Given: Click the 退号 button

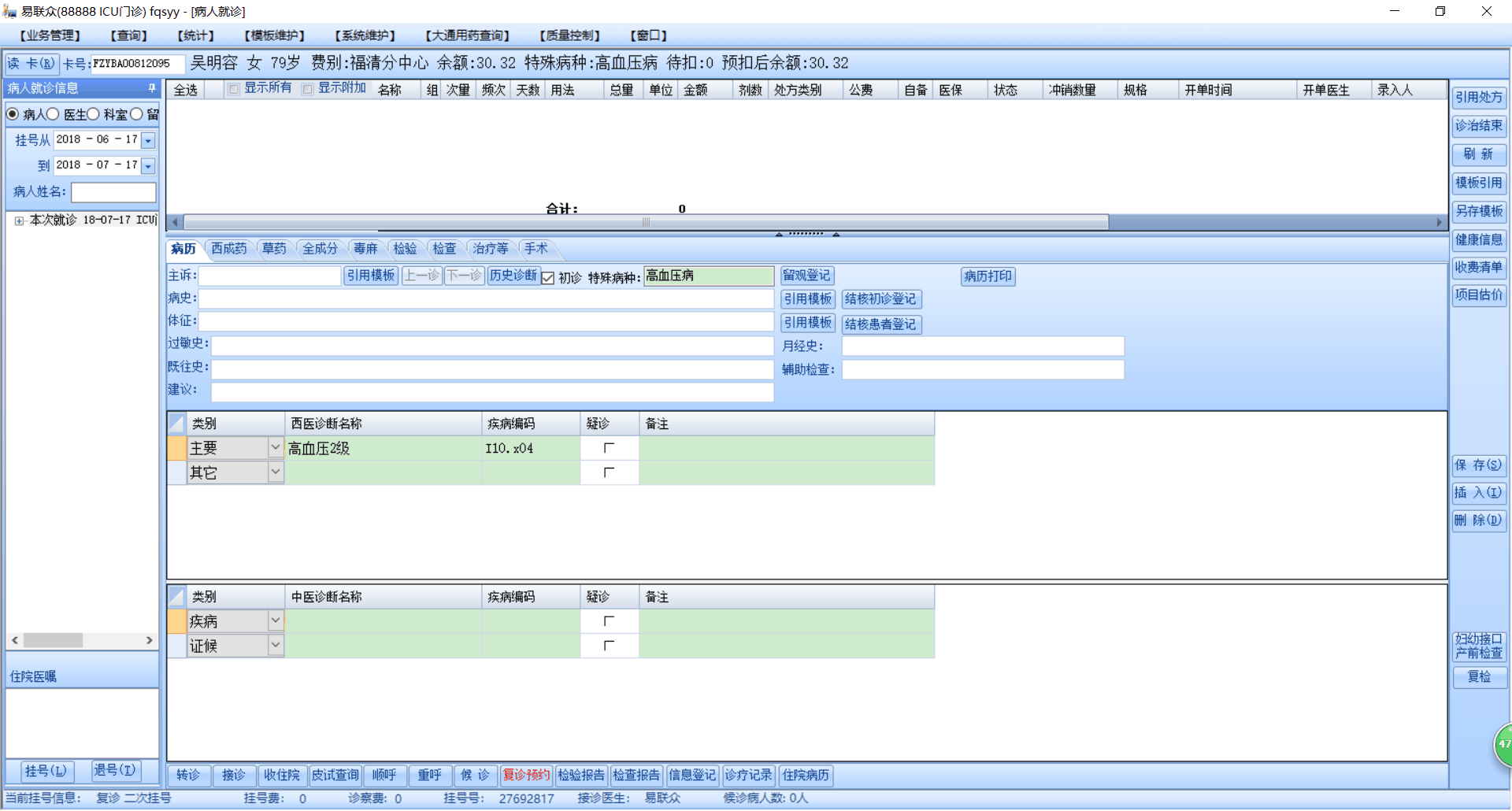Looking at the screenshot, I should tap(115, 771).
